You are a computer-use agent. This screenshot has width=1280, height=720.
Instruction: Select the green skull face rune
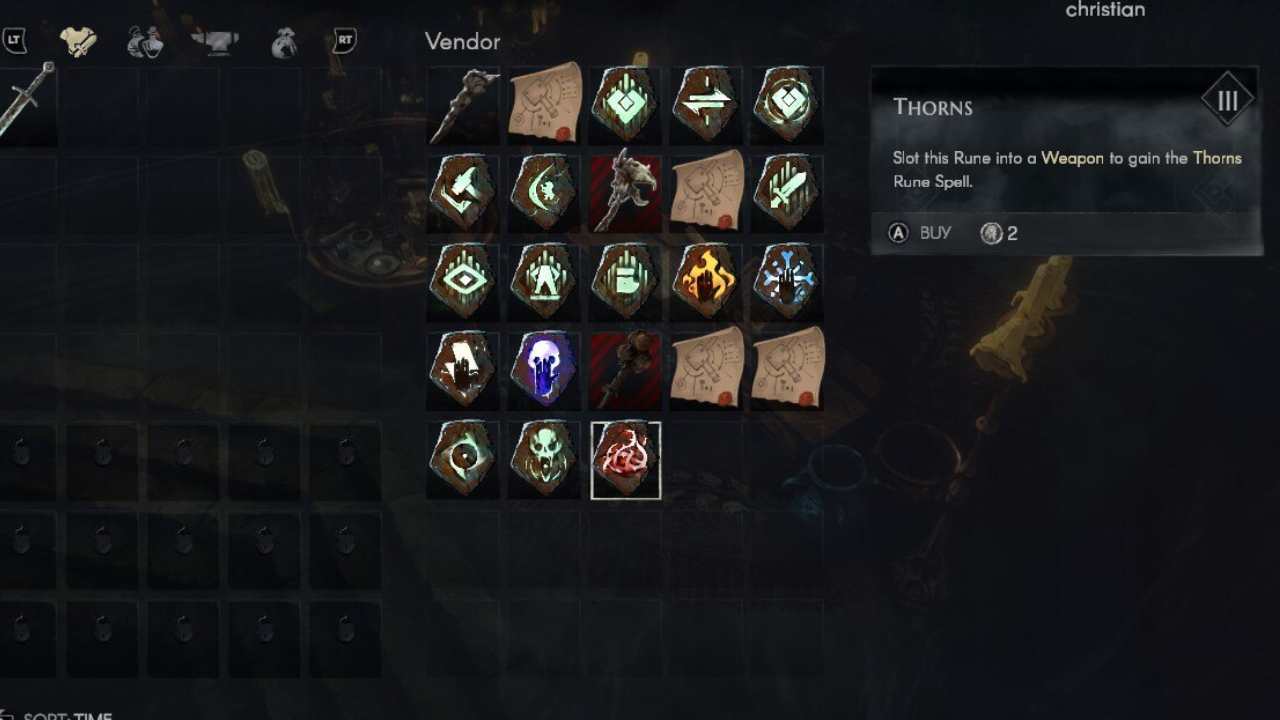coord(545,459)
